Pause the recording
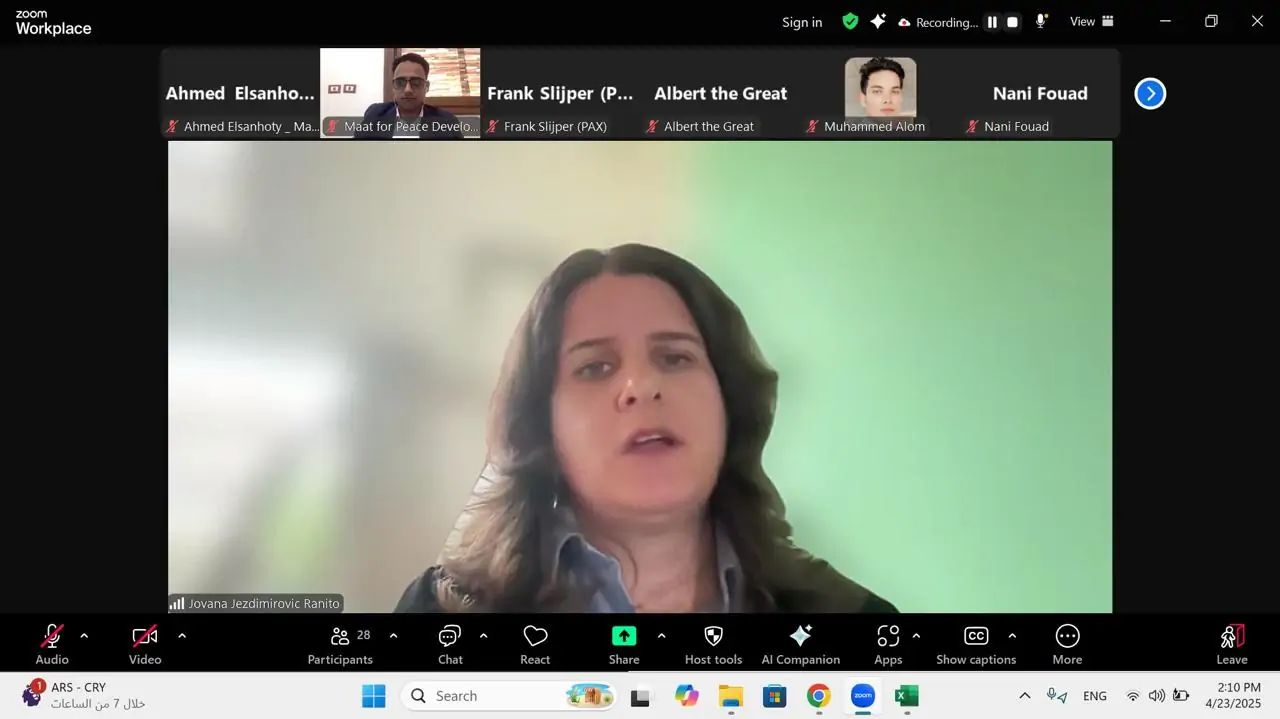 tap(992, 22)
